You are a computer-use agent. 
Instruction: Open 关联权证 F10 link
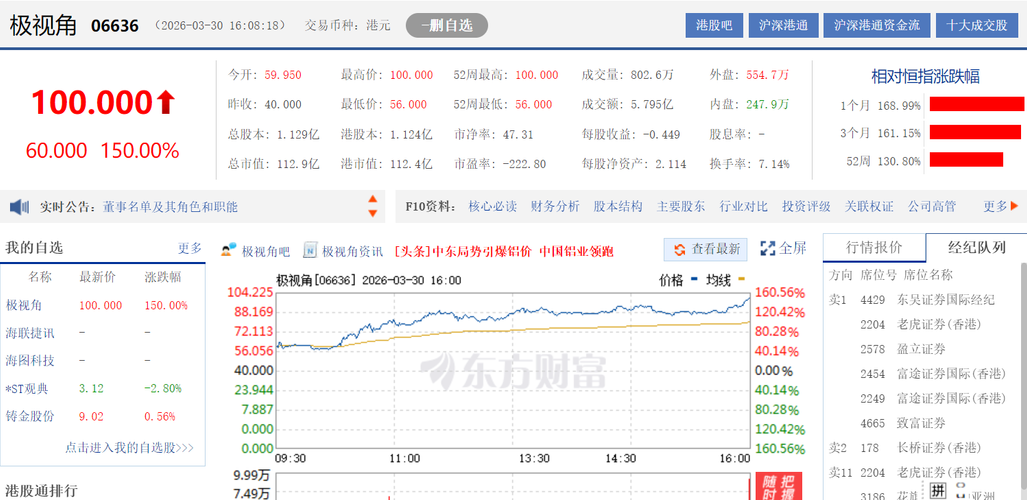tap(869, 207)
